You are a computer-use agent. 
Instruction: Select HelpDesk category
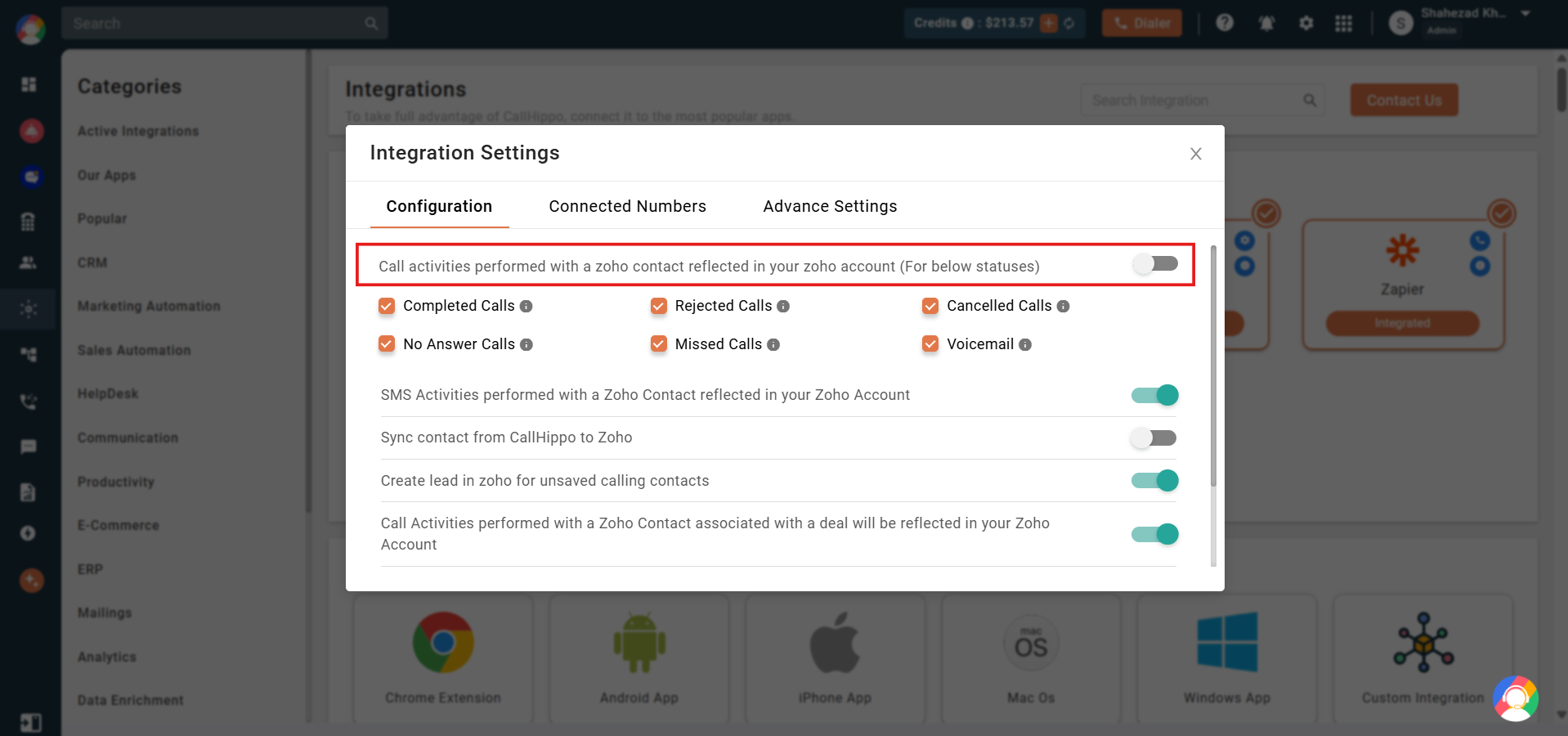coord(108,394)
